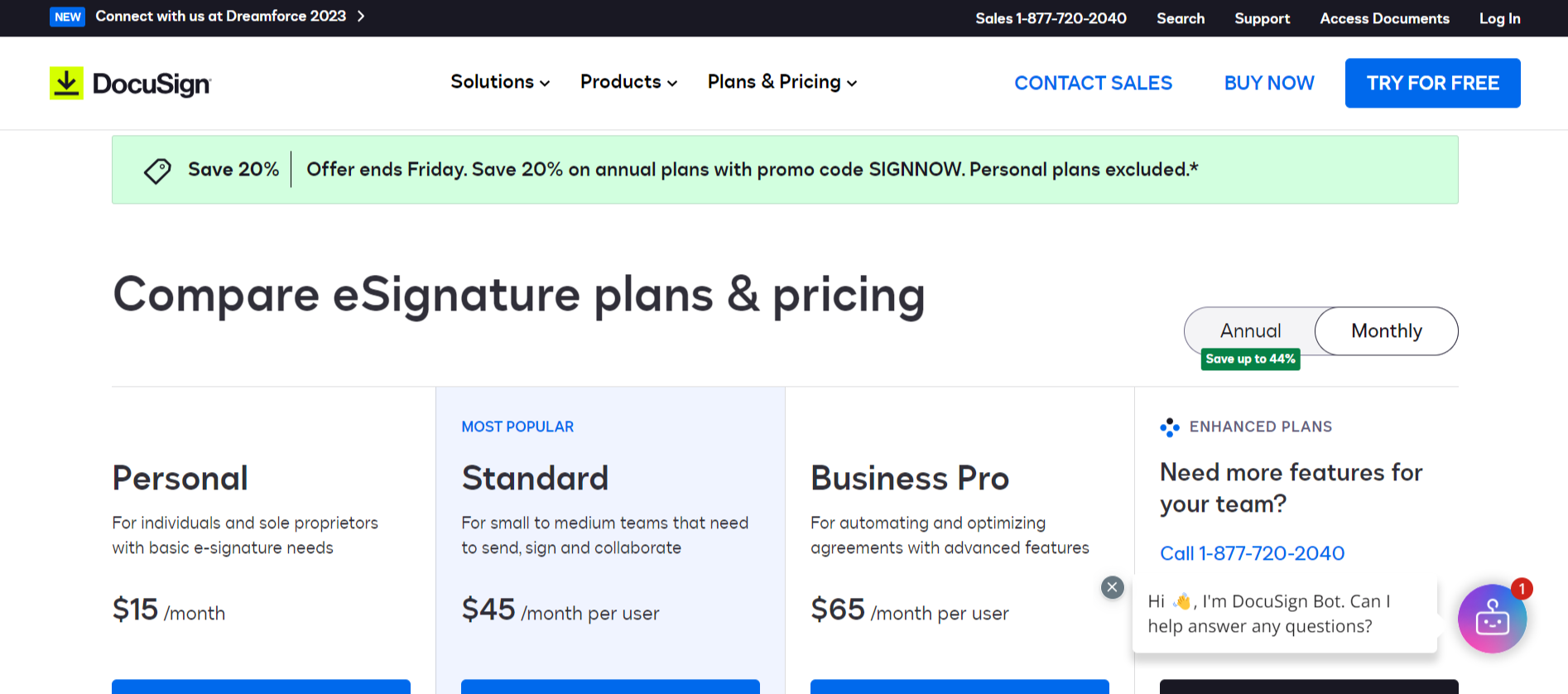The width and height of the screenshot is (1568, 694).
Task: Open the Dreamforce 2023 announcement link
Action: (x=220, y=16)
